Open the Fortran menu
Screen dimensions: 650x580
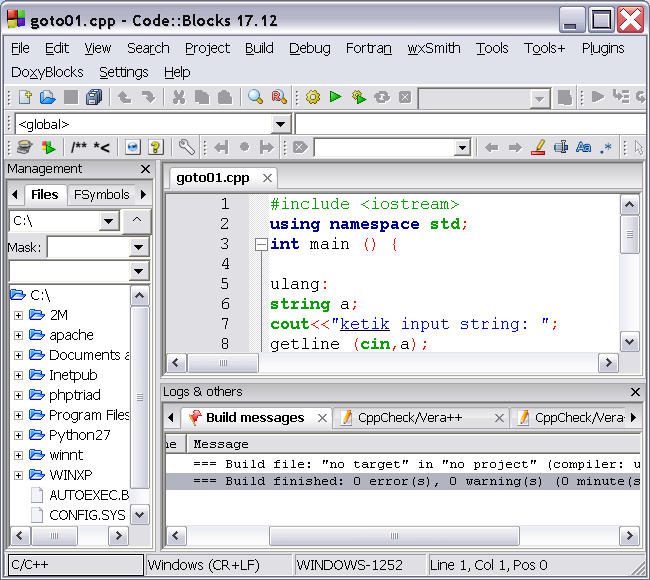(369, 49)
